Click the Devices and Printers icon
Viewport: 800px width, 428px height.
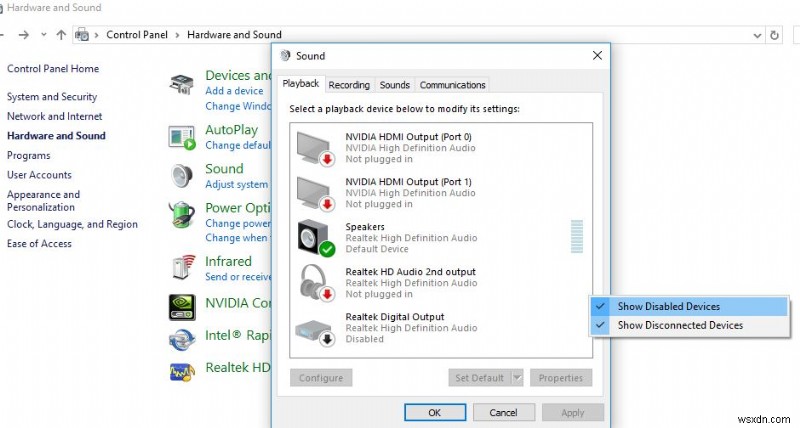point(182,84)
